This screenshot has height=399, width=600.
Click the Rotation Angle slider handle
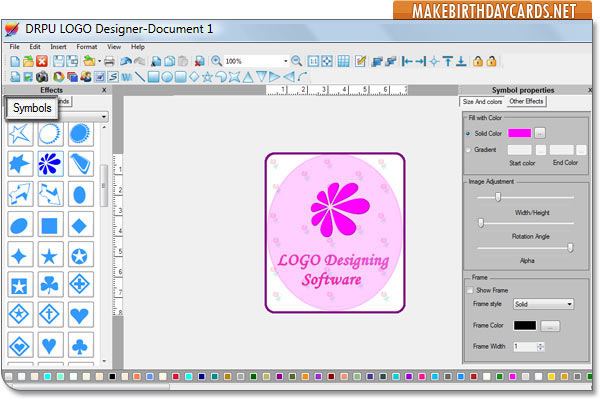click(481, 223)
